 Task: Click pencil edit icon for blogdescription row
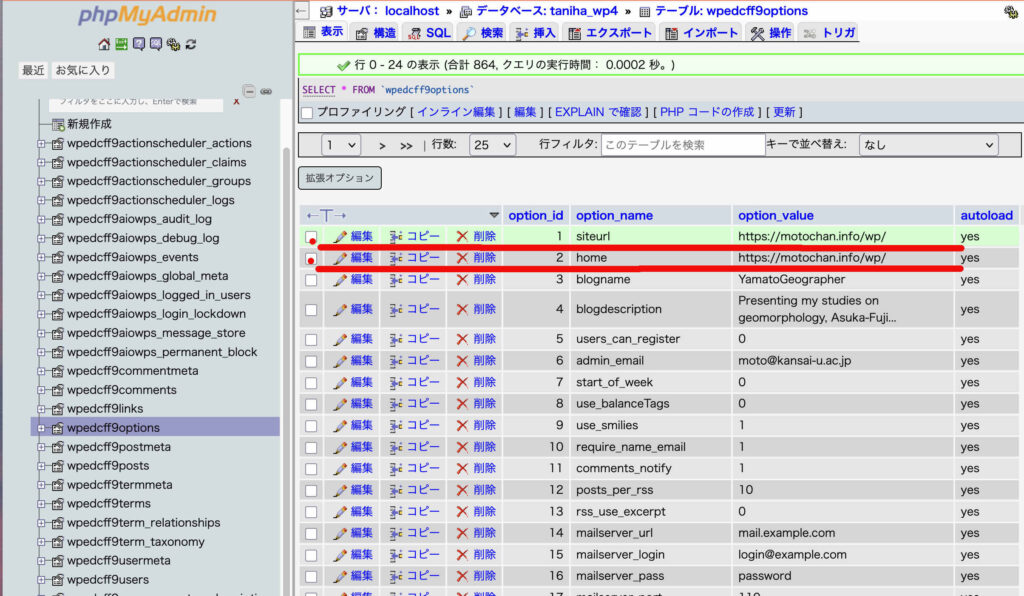point(340,309)
